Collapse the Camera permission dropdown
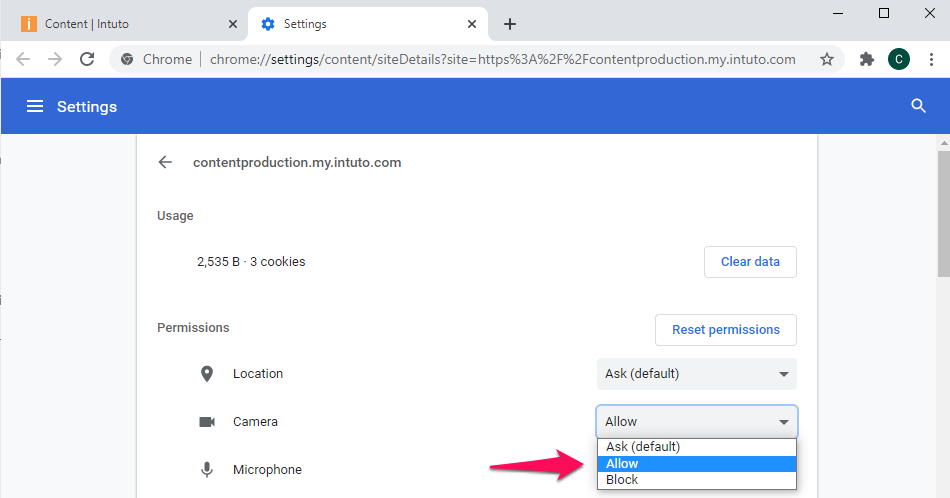 pyautogui.click(x=696, y=422)
